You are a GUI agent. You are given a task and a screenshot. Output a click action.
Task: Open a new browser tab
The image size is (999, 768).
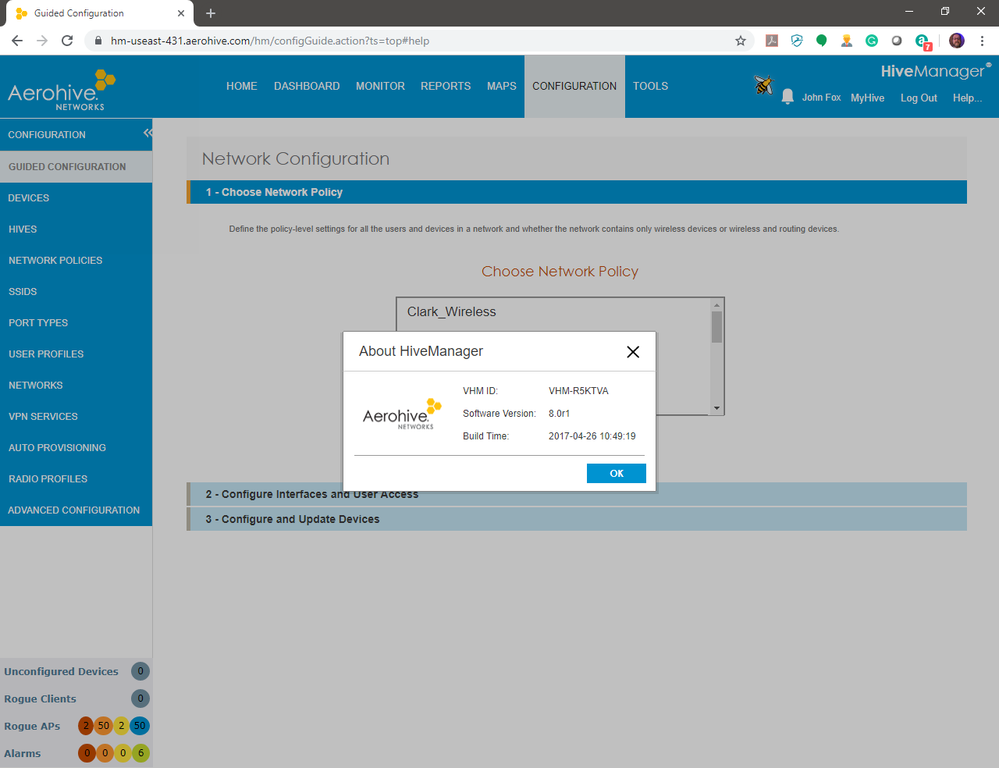(211, 13)
